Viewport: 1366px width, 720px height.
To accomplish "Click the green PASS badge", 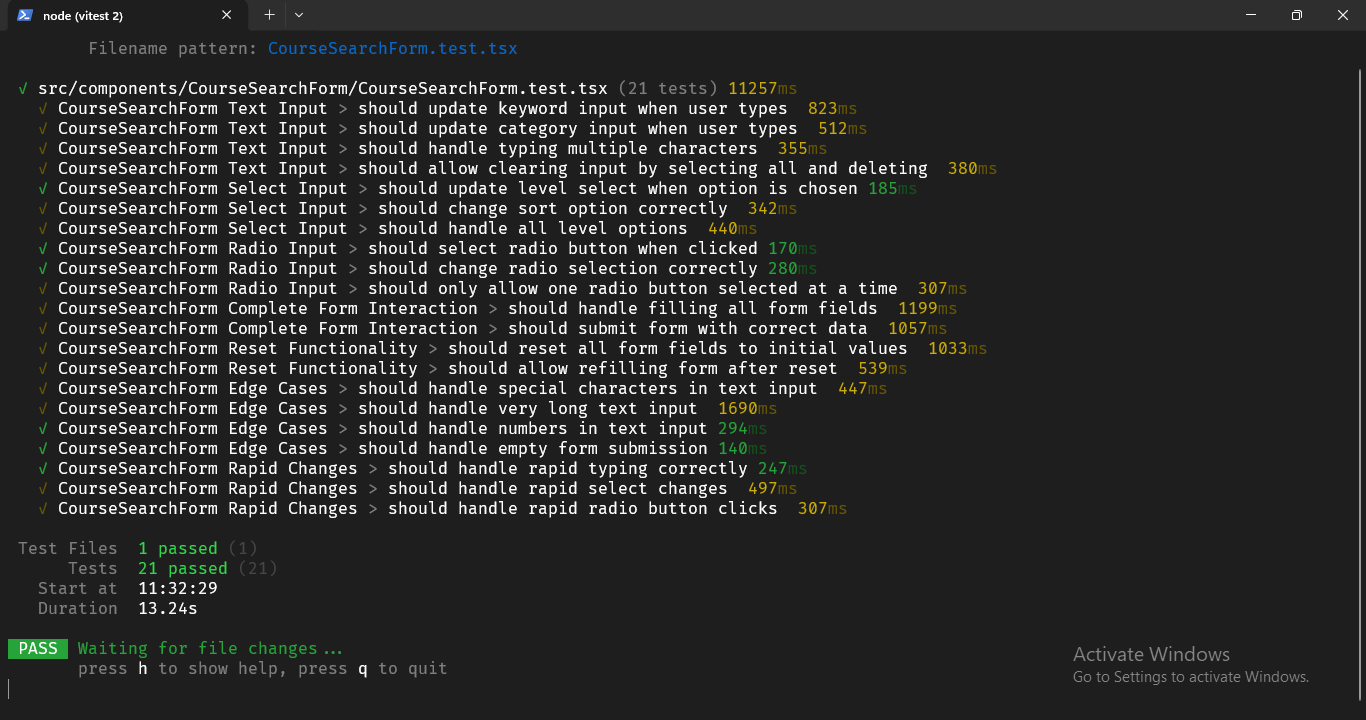I will (x=38, y=648).
